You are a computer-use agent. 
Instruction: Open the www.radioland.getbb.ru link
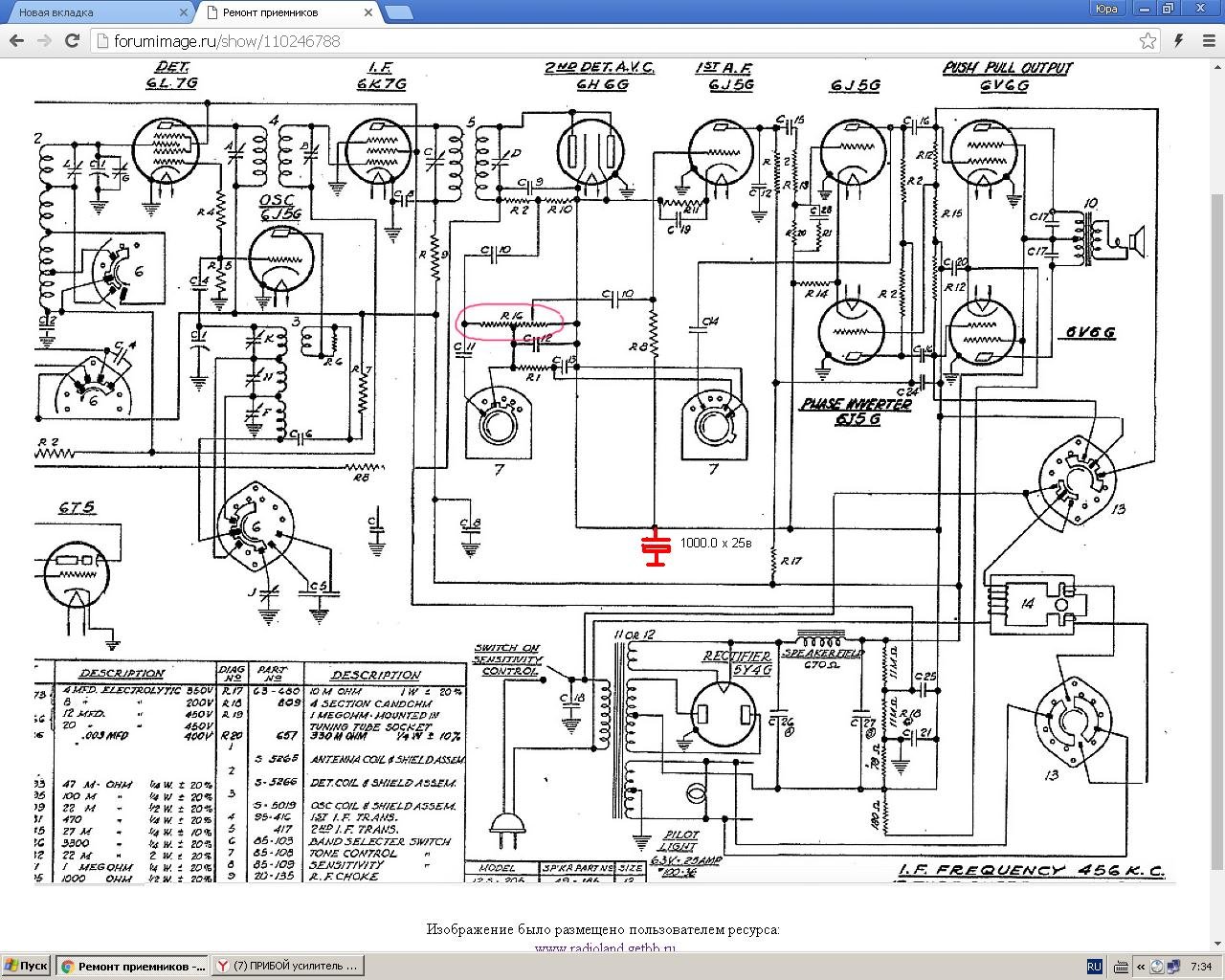coord(605,947)
